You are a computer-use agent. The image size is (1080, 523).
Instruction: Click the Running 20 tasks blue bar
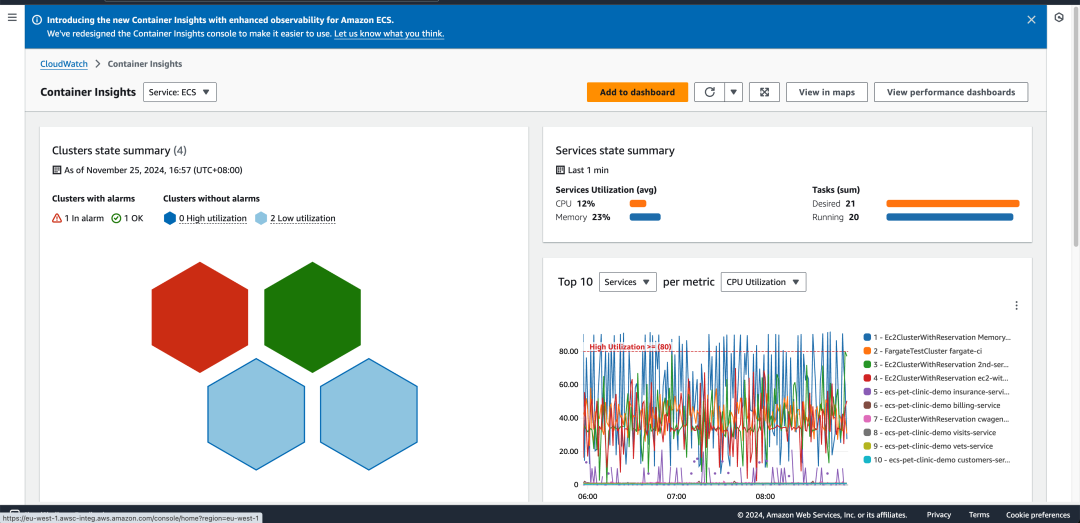point(950,217)
